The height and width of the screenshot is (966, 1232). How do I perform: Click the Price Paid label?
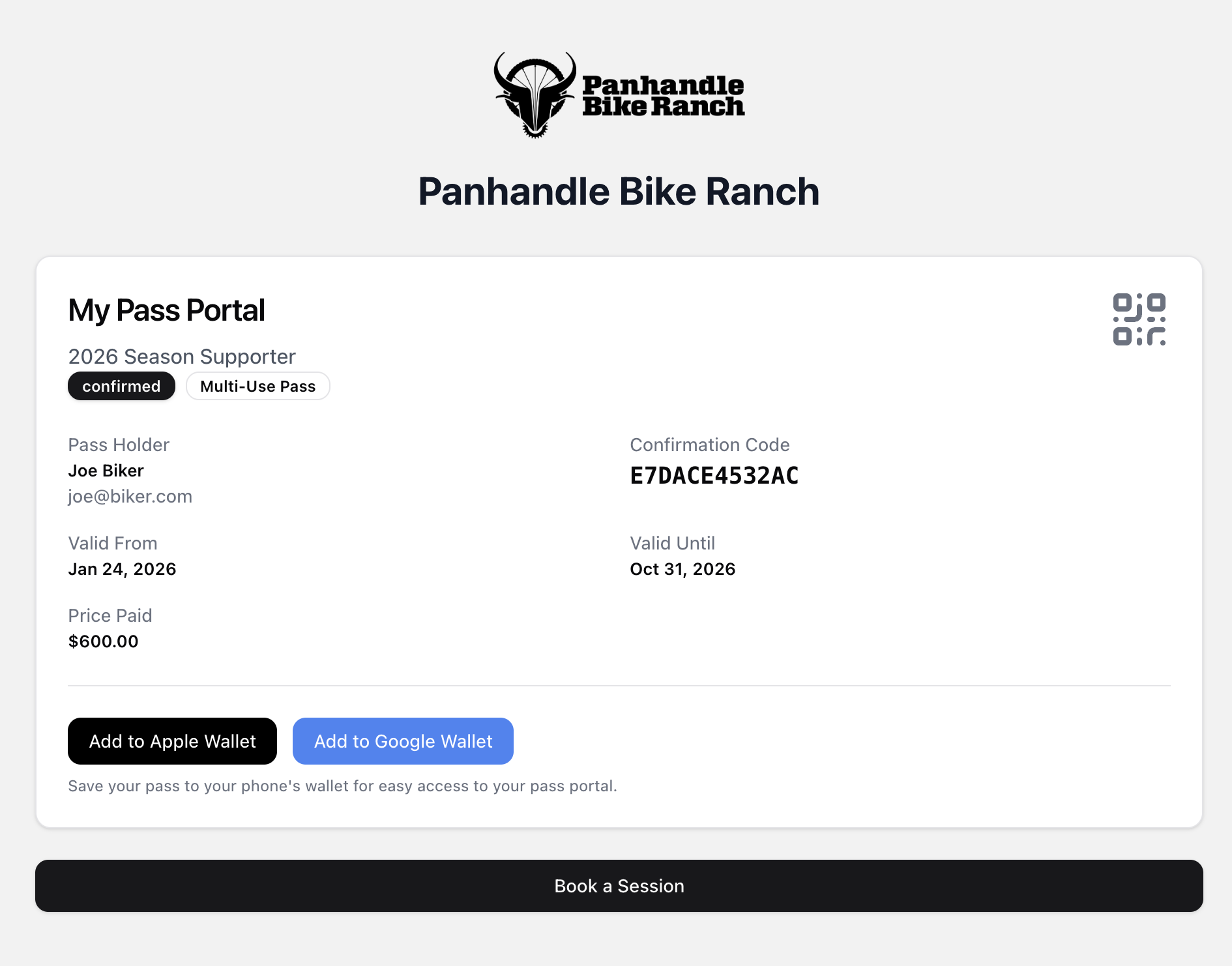point(110,616)
